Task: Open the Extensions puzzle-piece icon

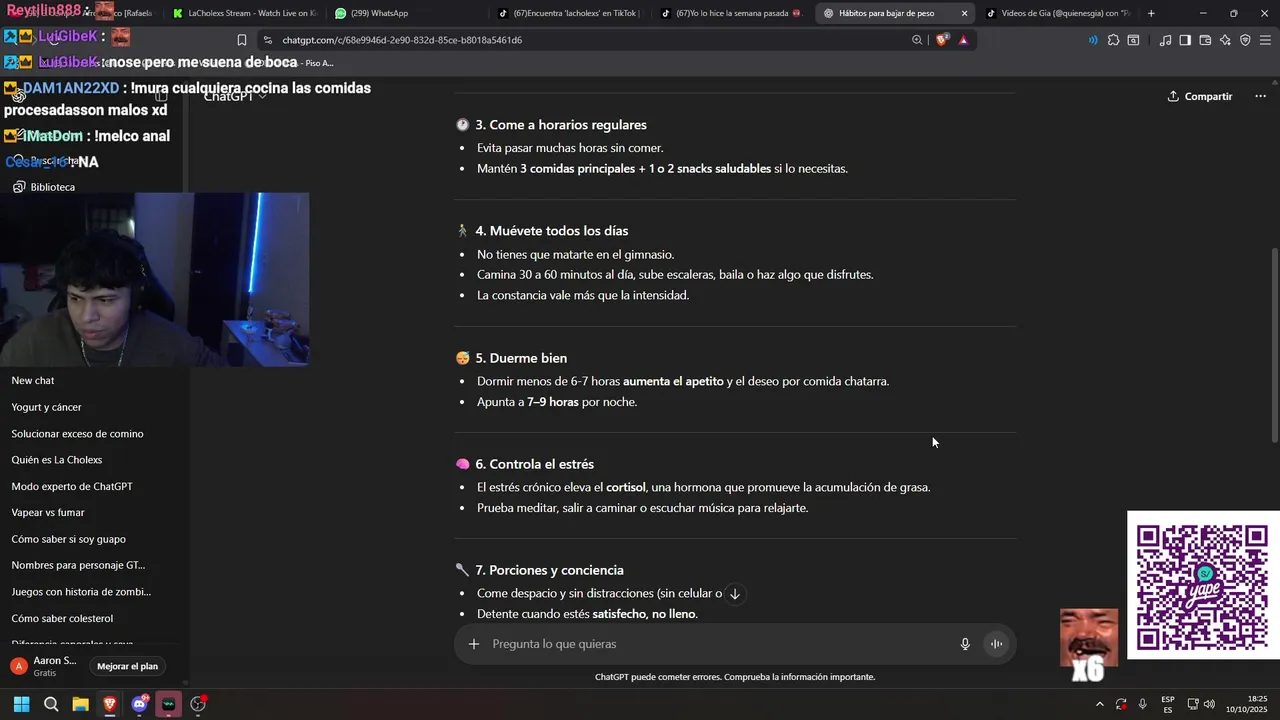Action: (x=1113, y=40)
